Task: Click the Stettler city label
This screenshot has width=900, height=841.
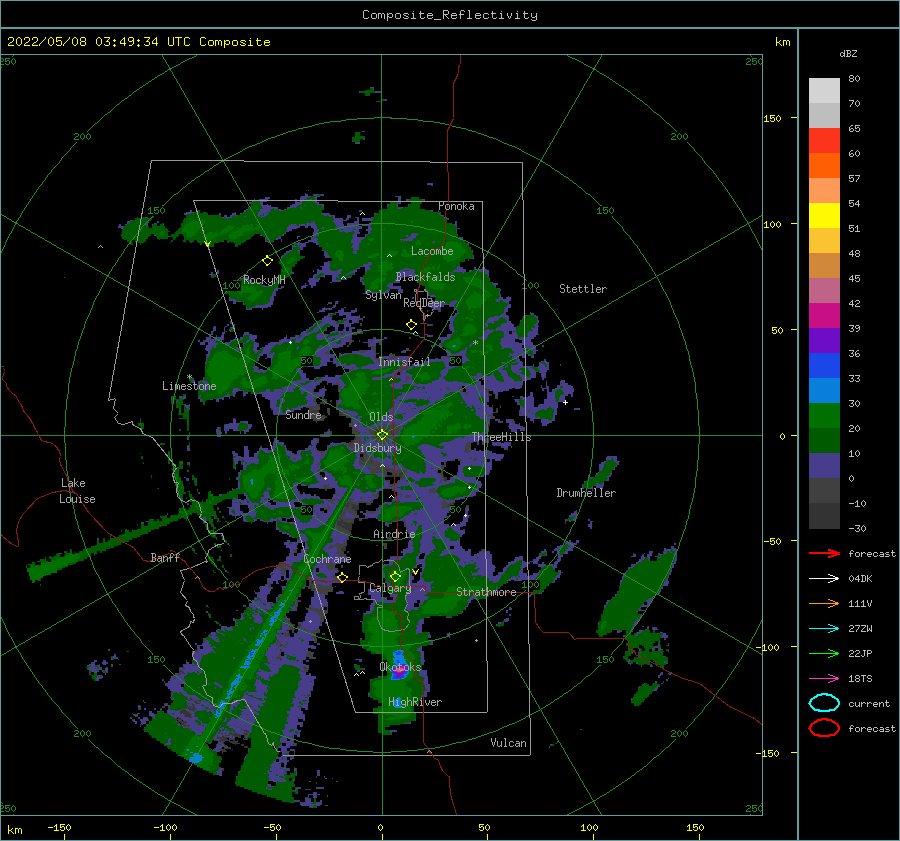Action: pyautogui.click(x=583, y=289)
